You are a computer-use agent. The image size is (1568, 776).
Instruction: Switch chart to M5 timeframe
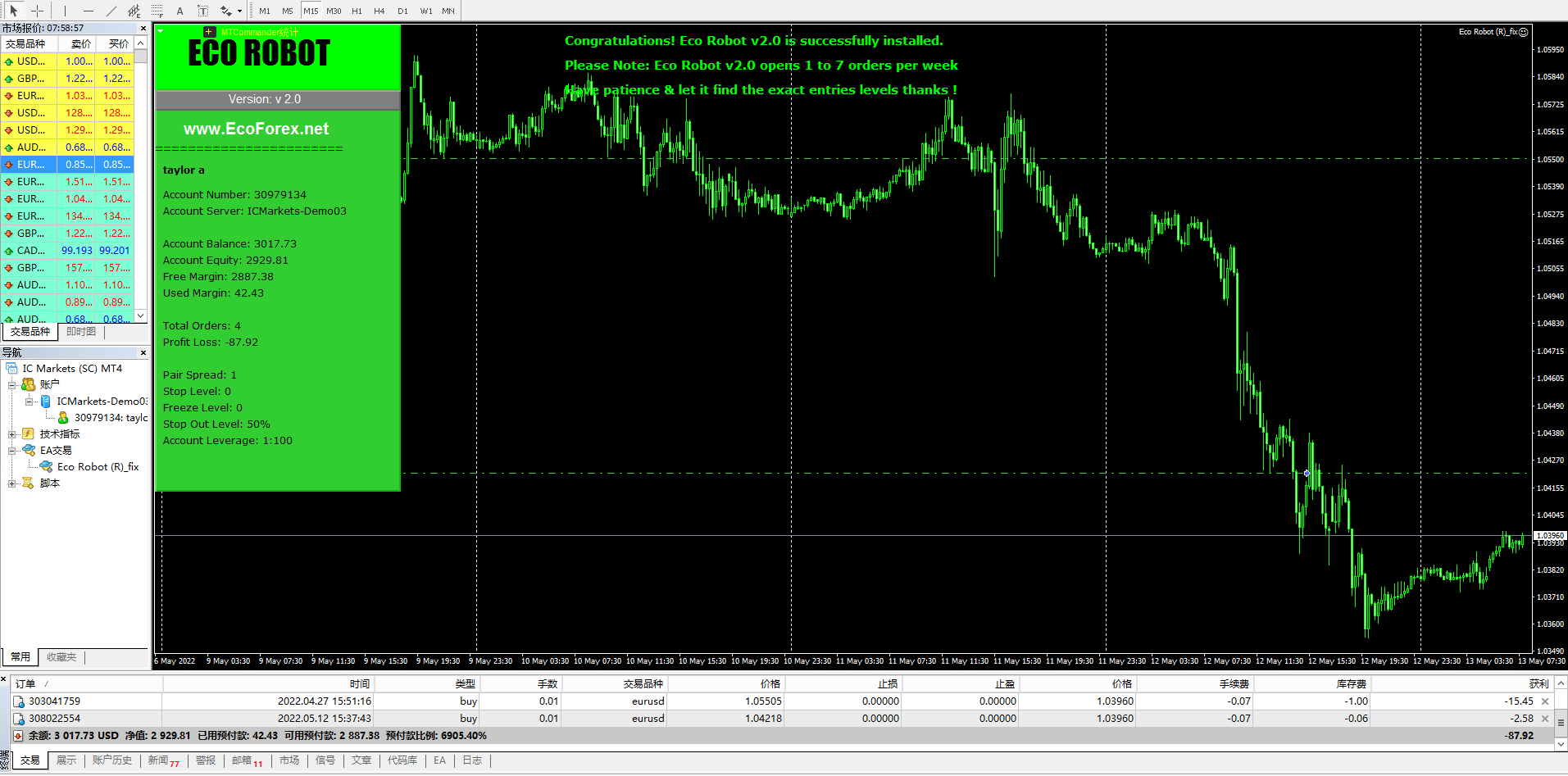288,11
